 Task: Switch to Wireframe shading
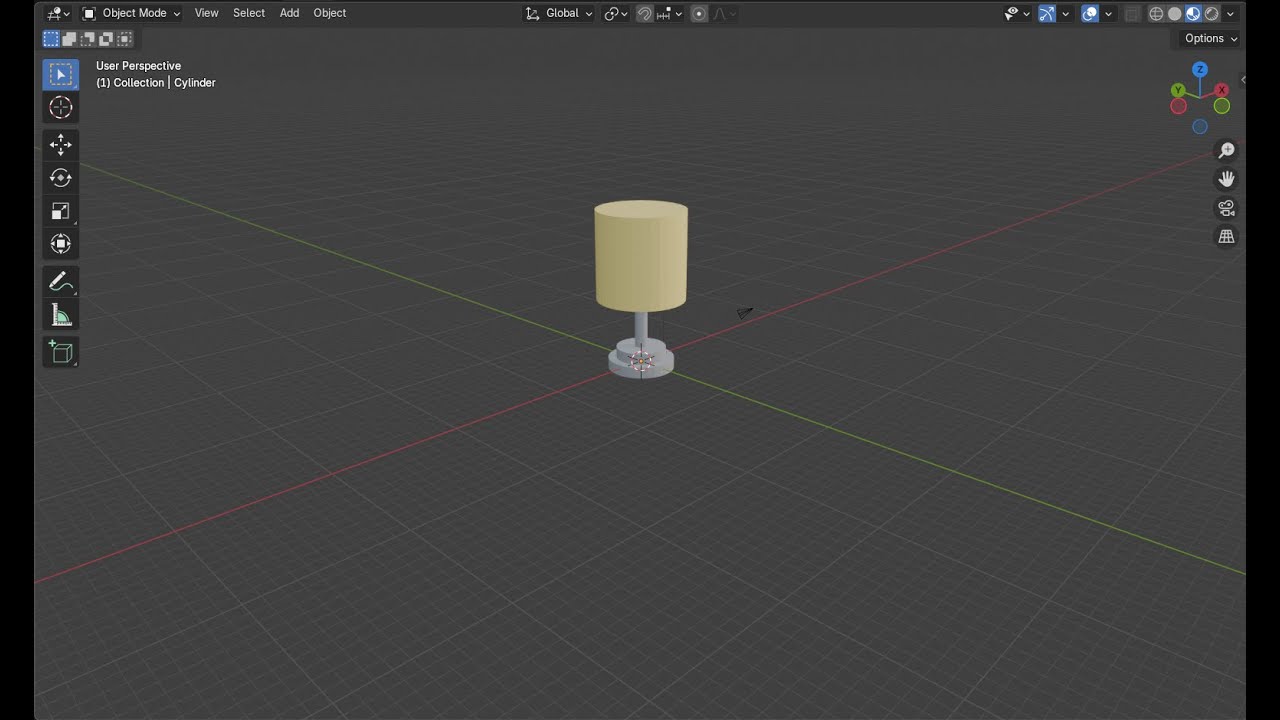point(1156,13)
